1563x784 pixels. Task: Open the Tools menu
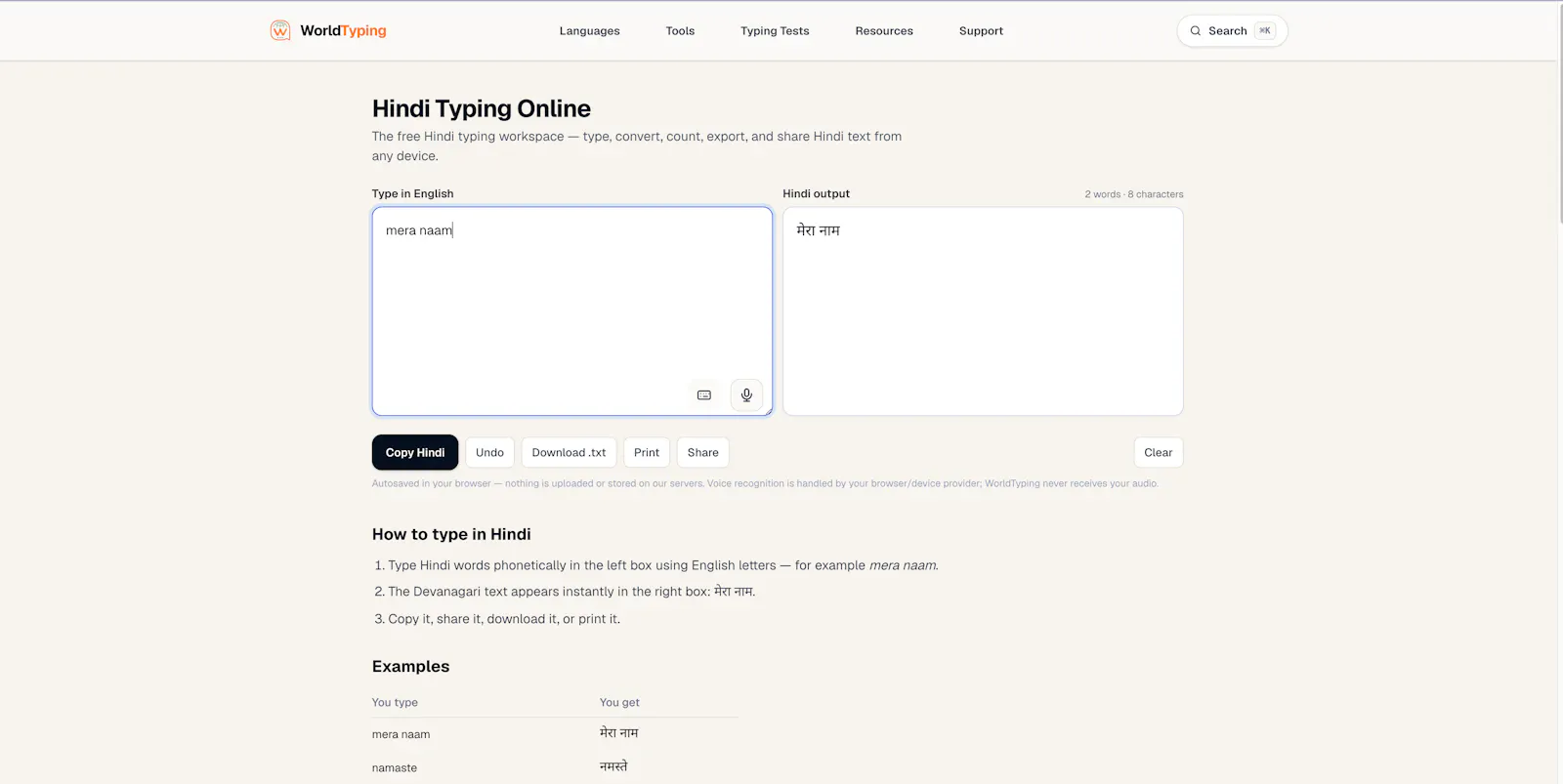point(680,31)
